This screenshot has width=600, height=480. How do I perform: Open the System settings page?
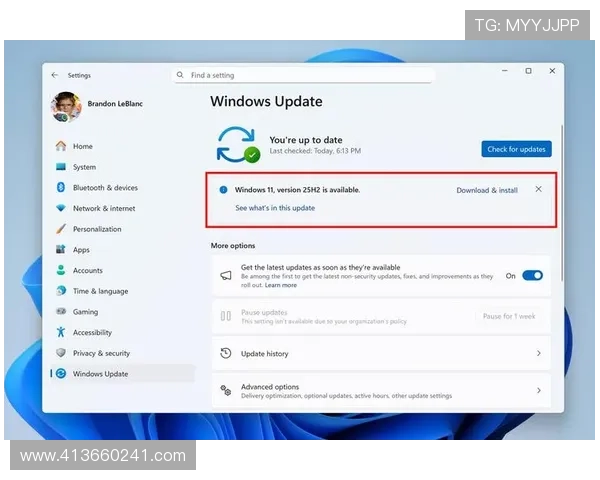pyautogui.click(x=84, y=167)
